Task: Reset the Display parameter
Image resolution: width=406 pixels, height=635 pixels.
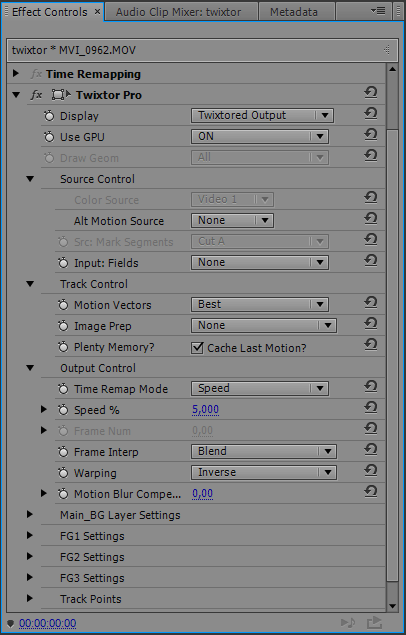Action: point(370,114)
